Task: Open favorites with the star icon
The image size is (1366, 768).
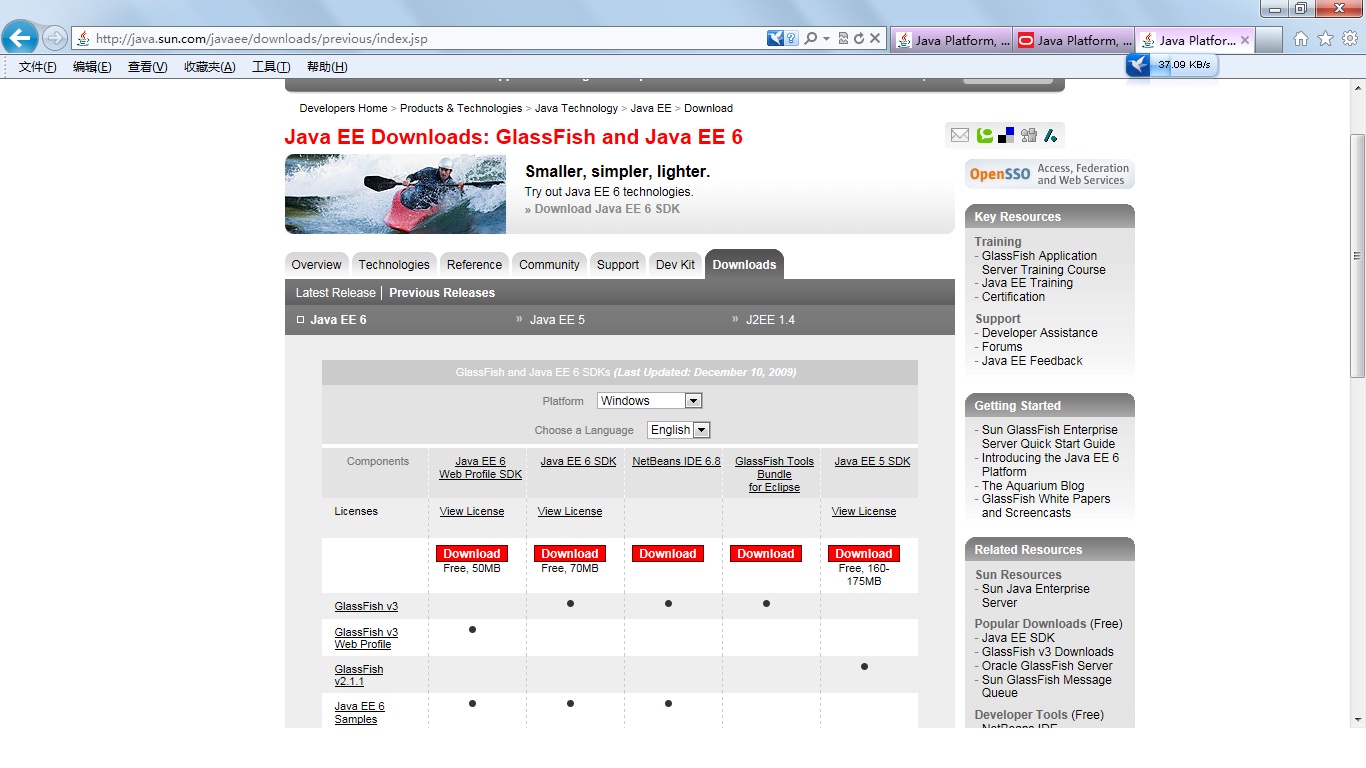Action: coord(1325,39)
